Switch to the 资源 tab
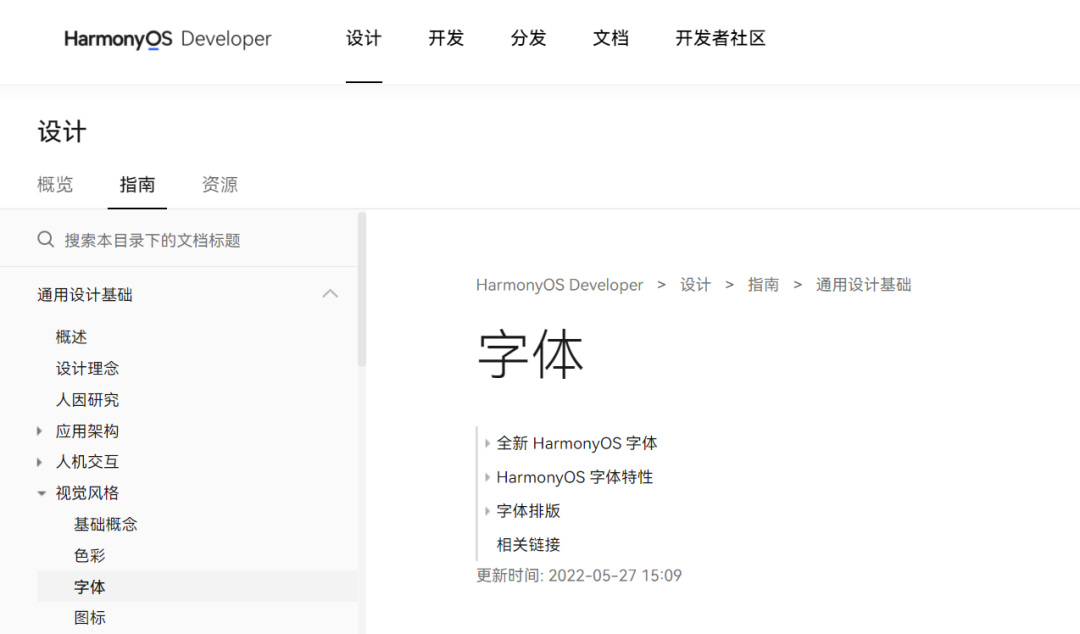 coord(219,184)
